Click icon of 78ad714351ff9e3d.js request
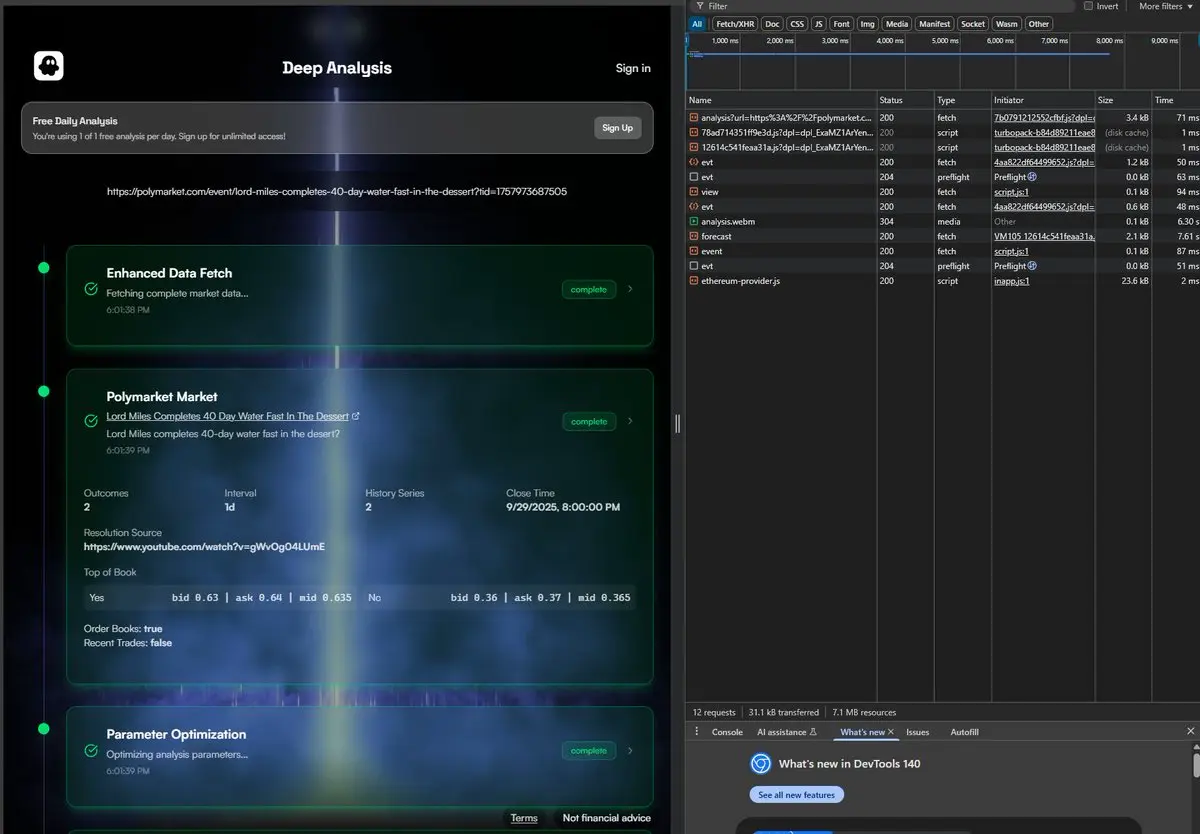The image size is (1200, 834). [694, 132]
